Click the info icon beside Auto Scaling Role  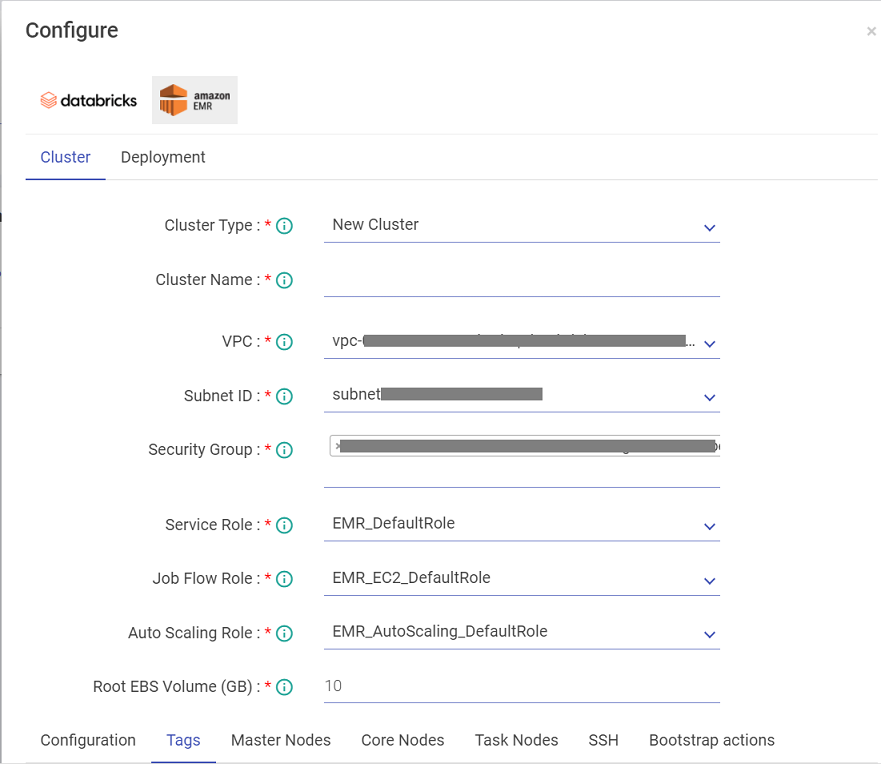(x=284, y=633)
